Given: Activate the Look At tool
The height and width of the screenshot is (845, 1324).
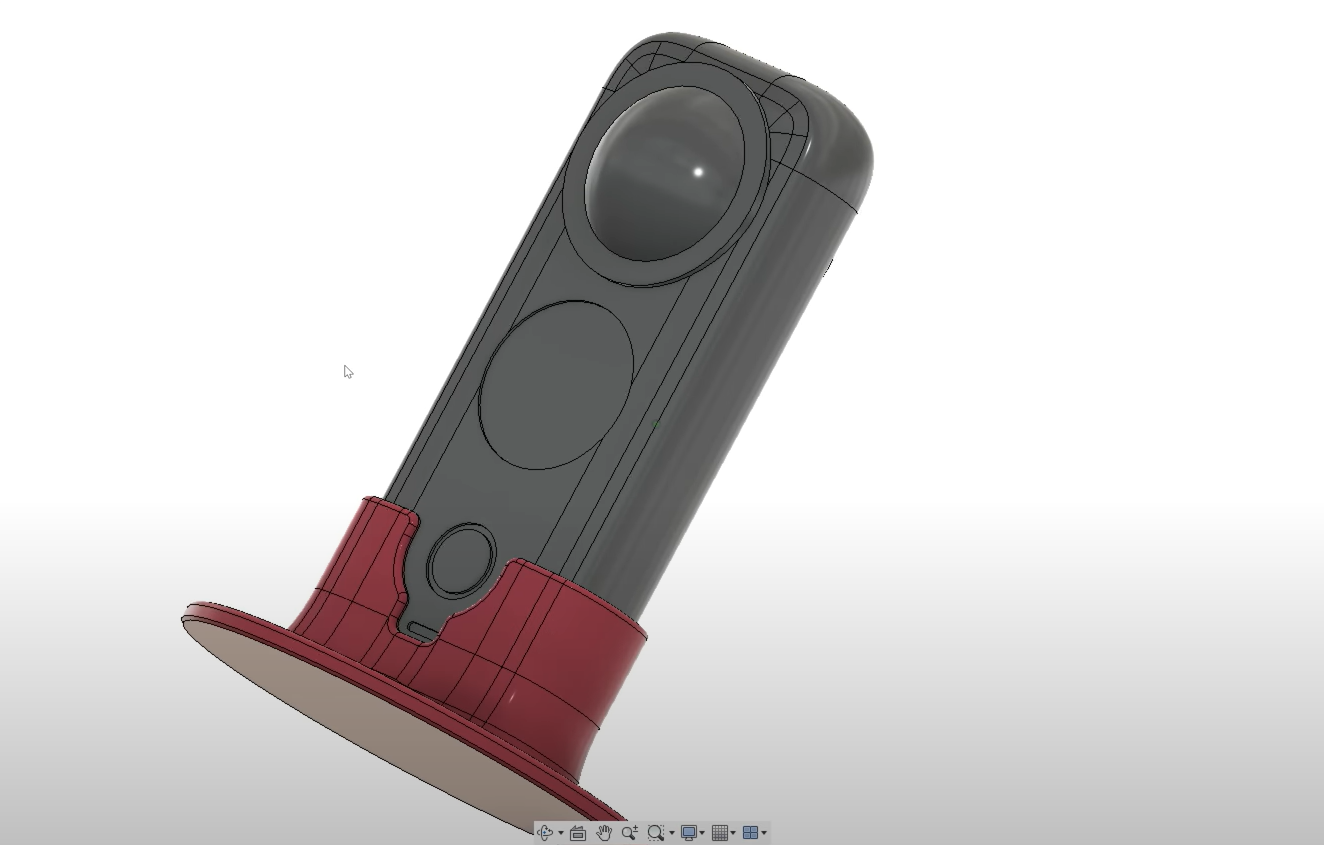Looking at the screenshot, I should (578, 832).
